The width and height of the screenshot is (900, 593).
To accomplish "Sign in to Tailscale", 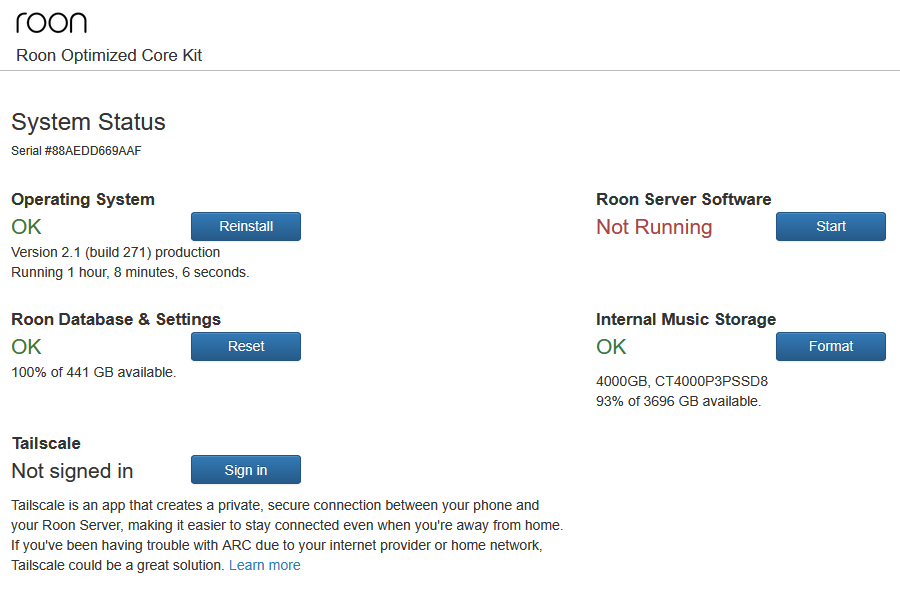I will 245,470.
